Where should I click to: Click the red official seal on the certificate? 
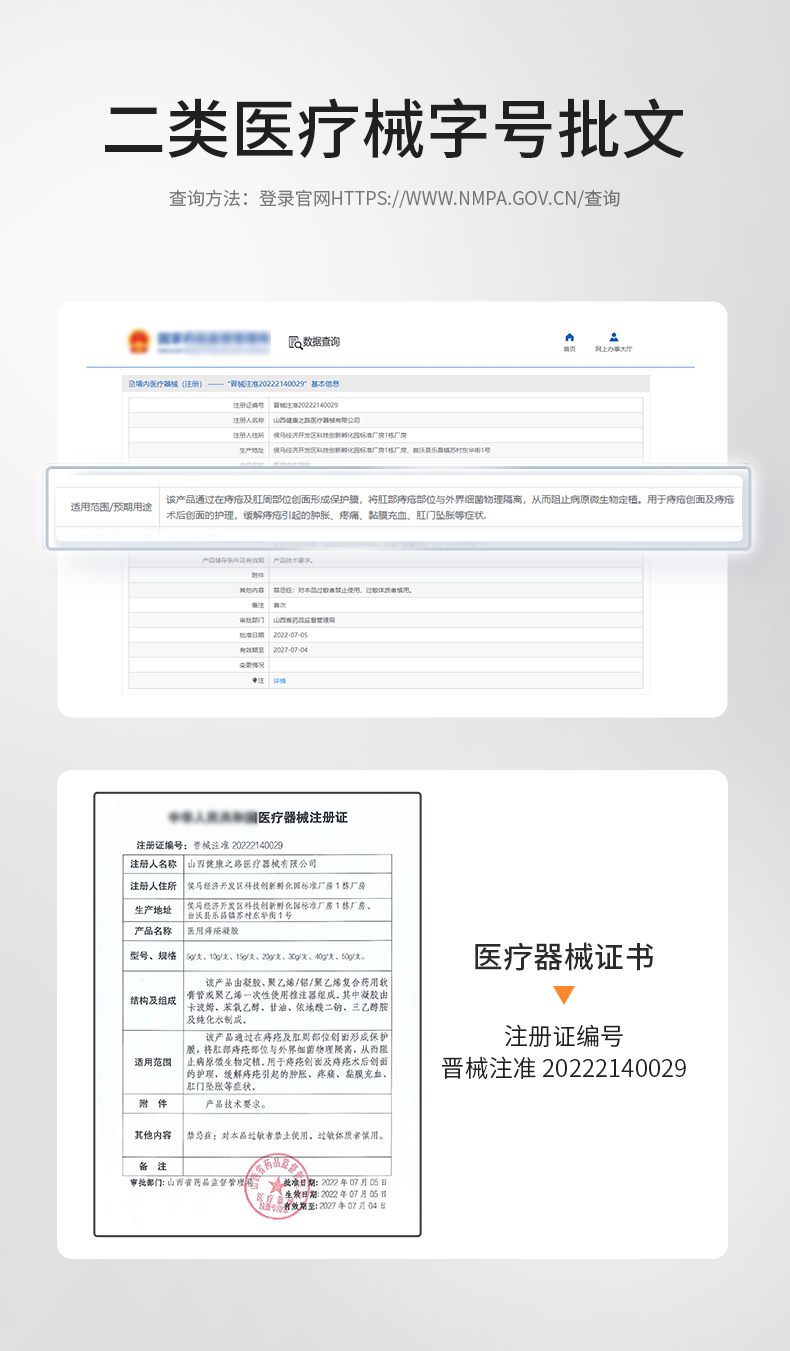point(277,1186)
